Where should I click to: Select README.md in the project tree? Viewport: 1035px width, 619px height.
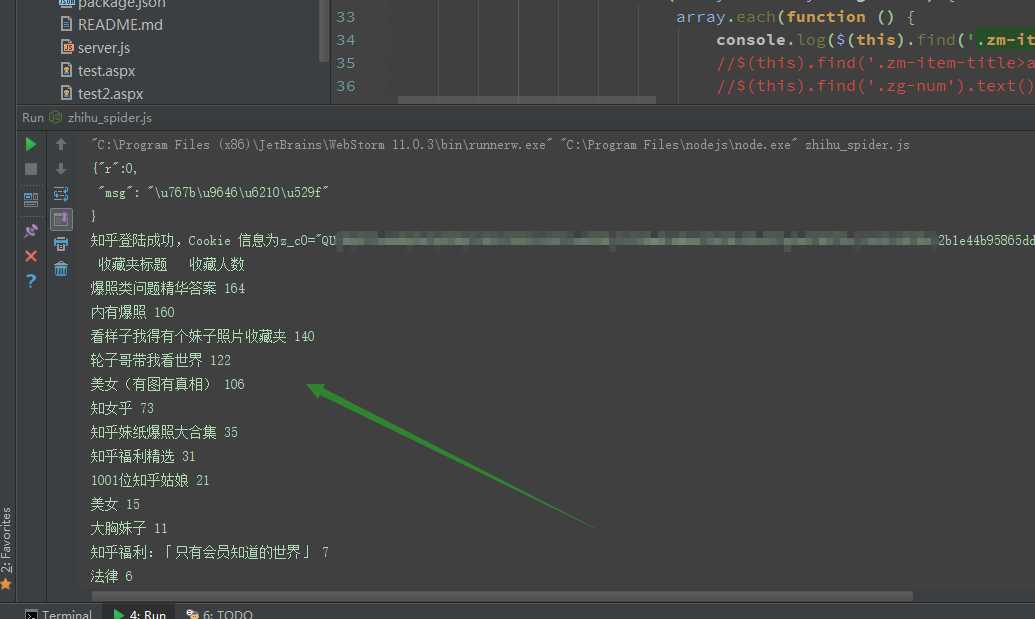pyautogui.click(x=119, y=24)
